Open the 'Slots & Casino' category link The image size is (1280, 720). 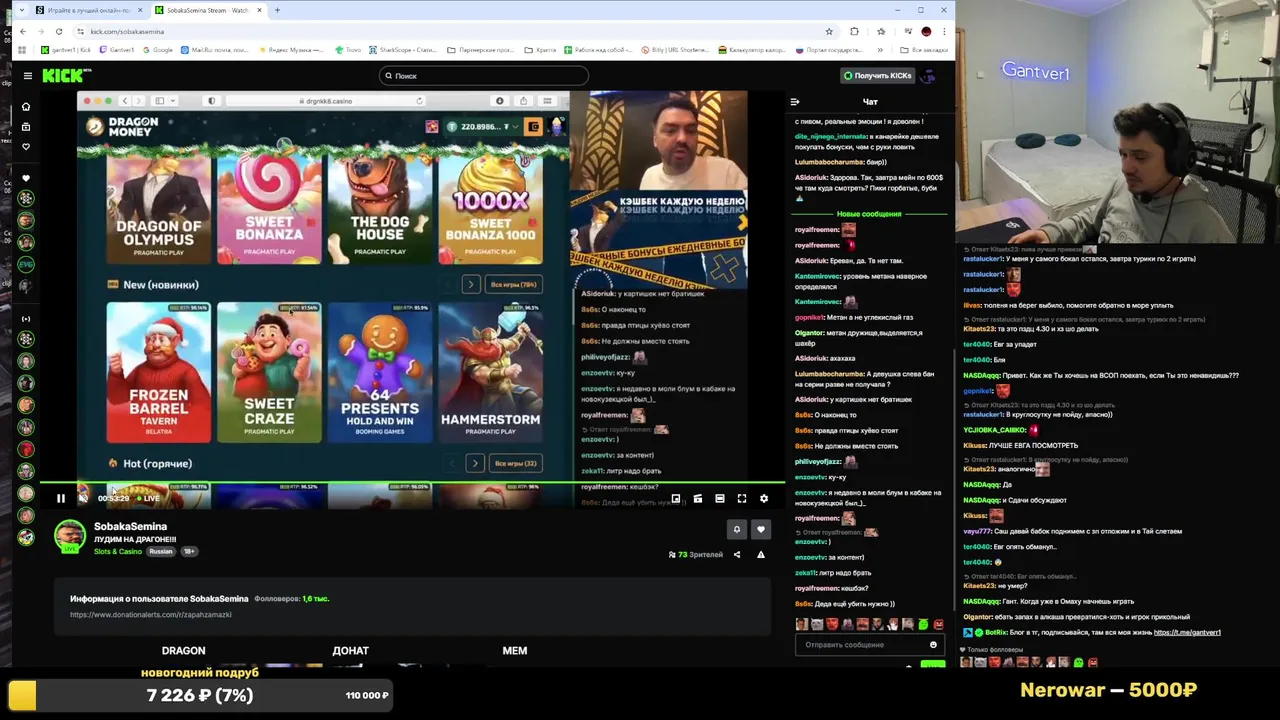118,551
